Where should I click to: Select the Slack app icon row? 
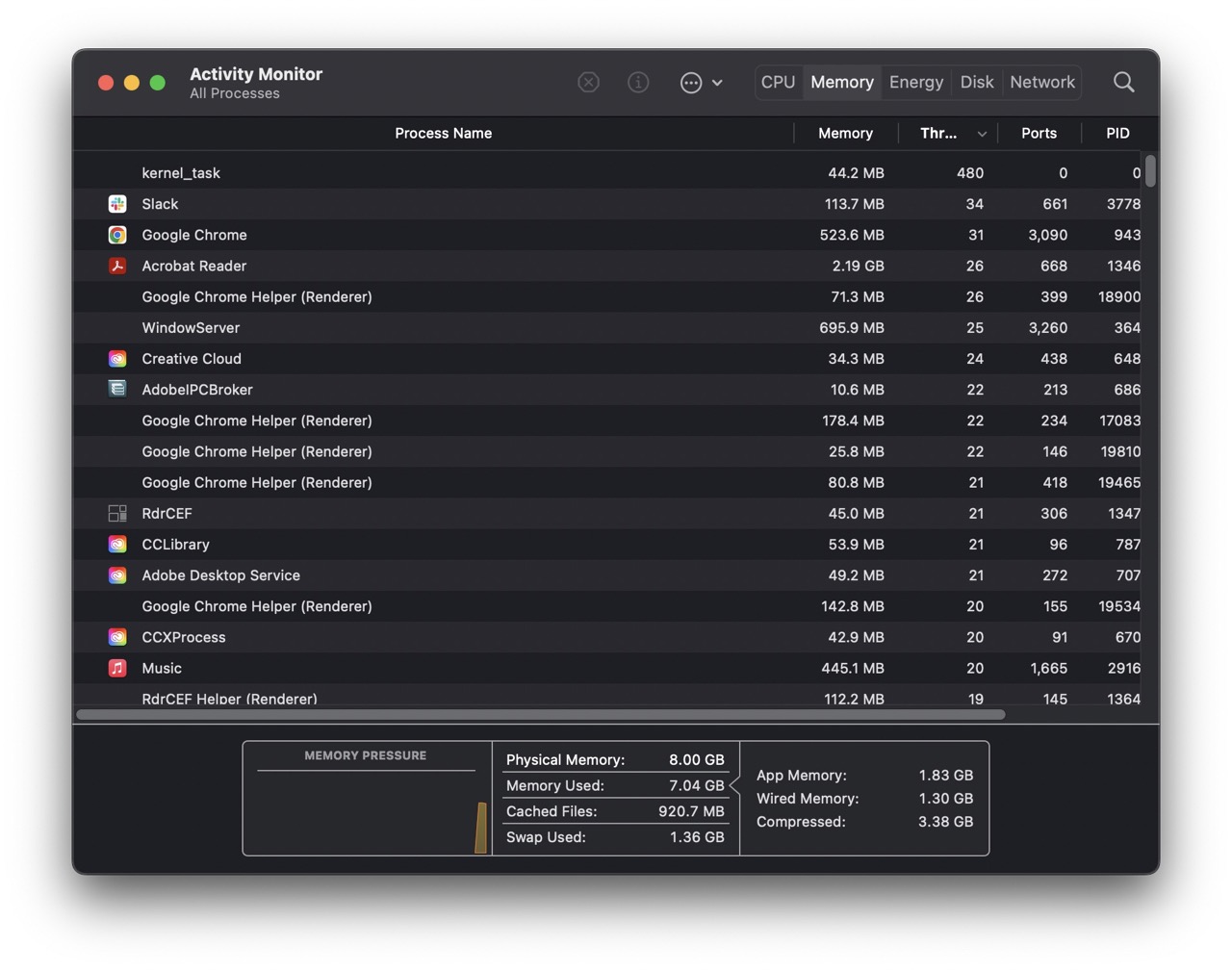(x=117, y=204)
